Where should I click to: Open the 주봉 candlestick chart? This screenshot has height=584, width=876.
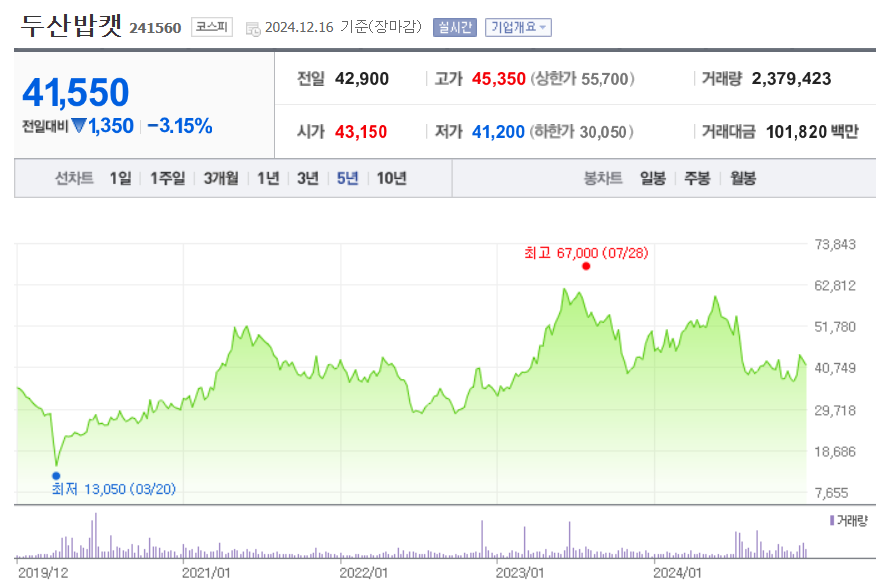(x=697, y=178)
